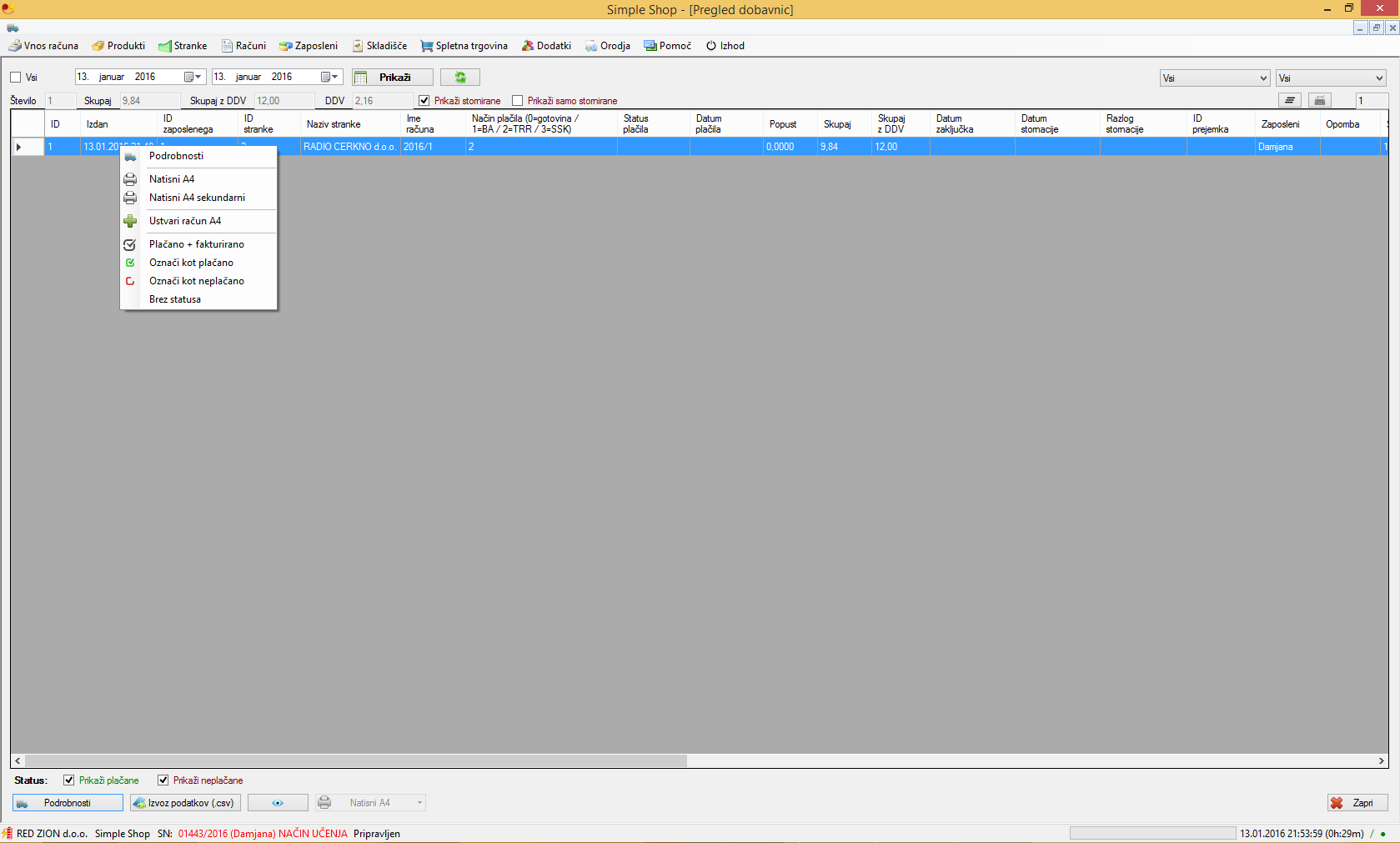The width and height of the screenshot is (1400, 843).
Task: Click the eye preview icon button
Action: click(x=278, y=803)
